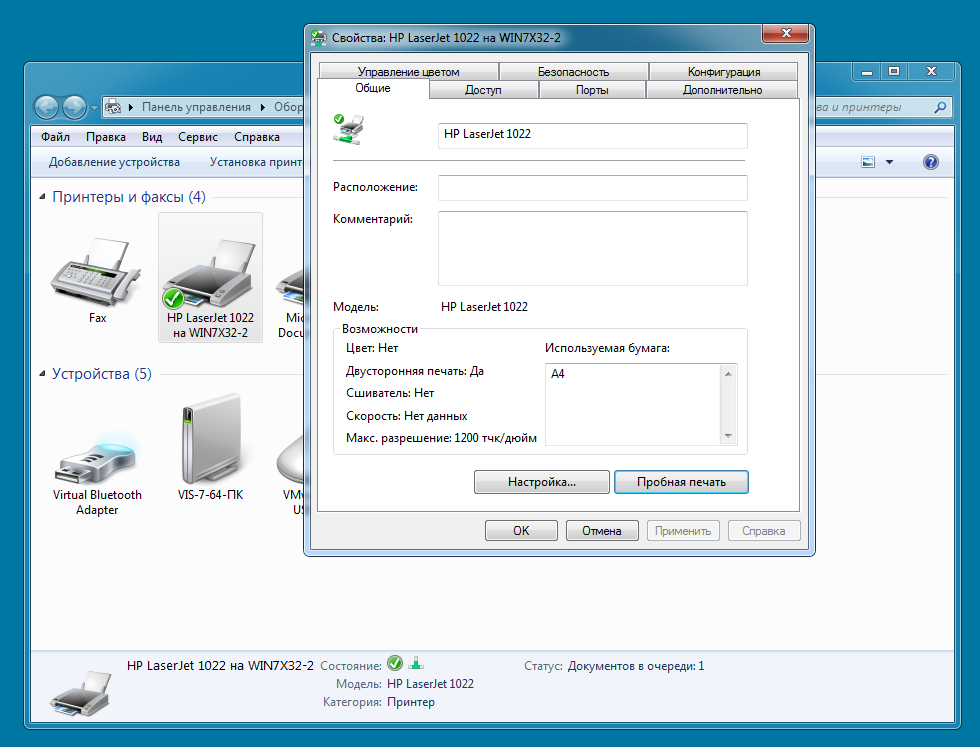Collapse the Принтеры и факсы group
The image size is (980, 747).
point(42,197)
